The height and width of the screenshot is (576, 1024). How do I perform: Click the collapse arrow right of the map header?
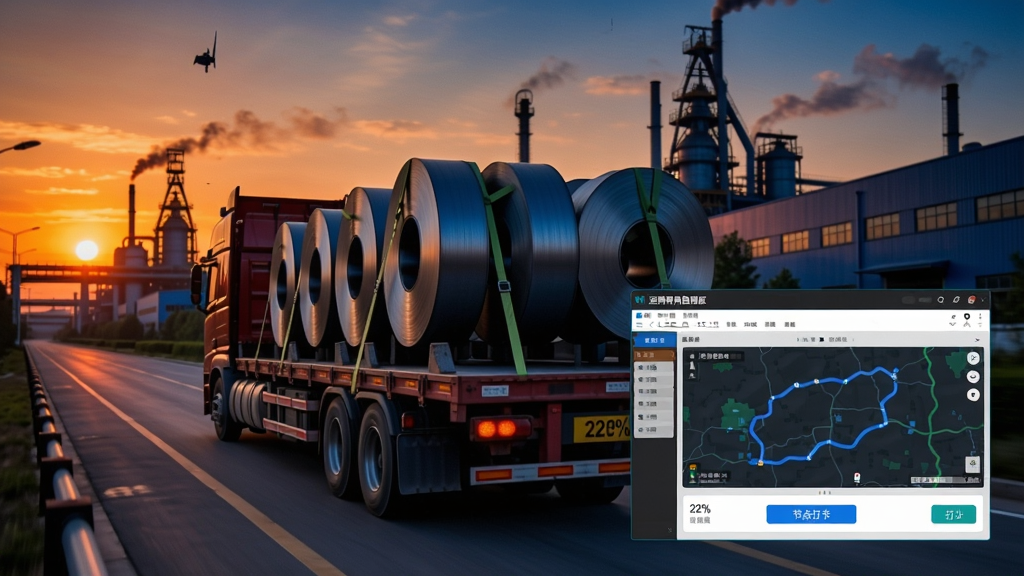tap(977, 340)
